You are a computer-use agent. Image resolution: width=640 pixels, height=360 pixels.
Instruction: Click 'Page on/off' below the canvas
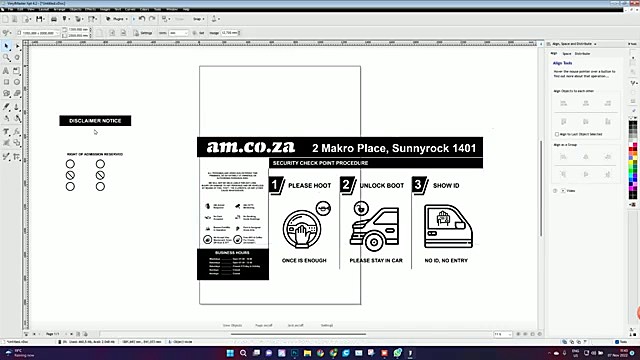(264, 325)
